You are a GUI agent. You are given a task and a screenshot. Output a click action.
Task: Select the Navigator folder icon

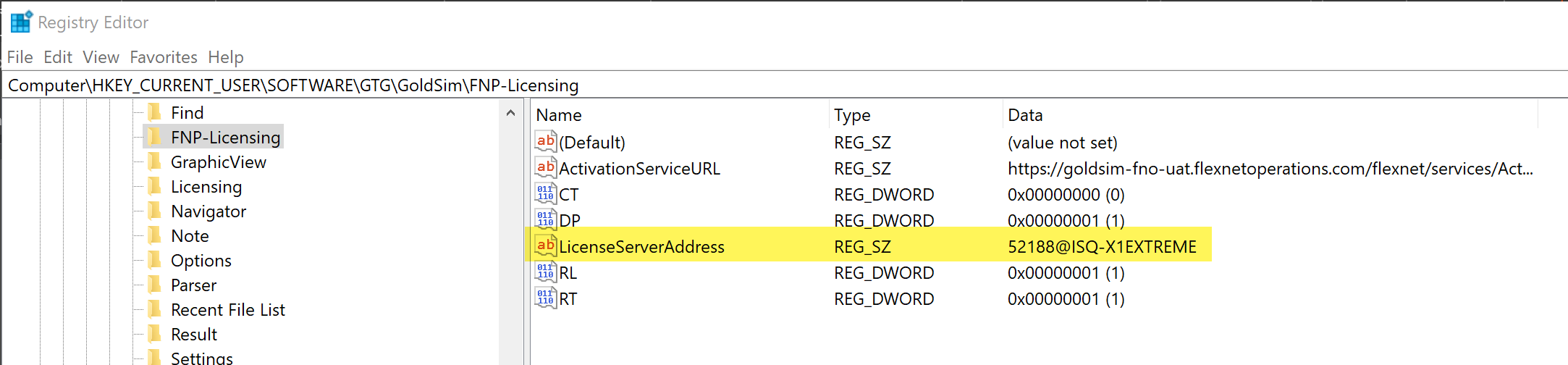(x=154, y=211)
